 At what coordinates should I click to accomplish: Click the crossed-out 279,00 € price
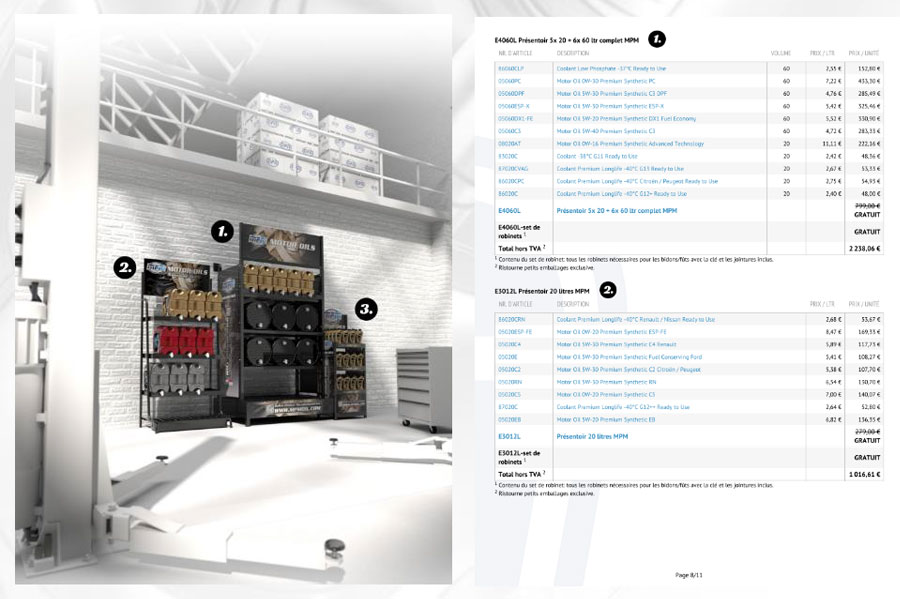click(867, 431)
